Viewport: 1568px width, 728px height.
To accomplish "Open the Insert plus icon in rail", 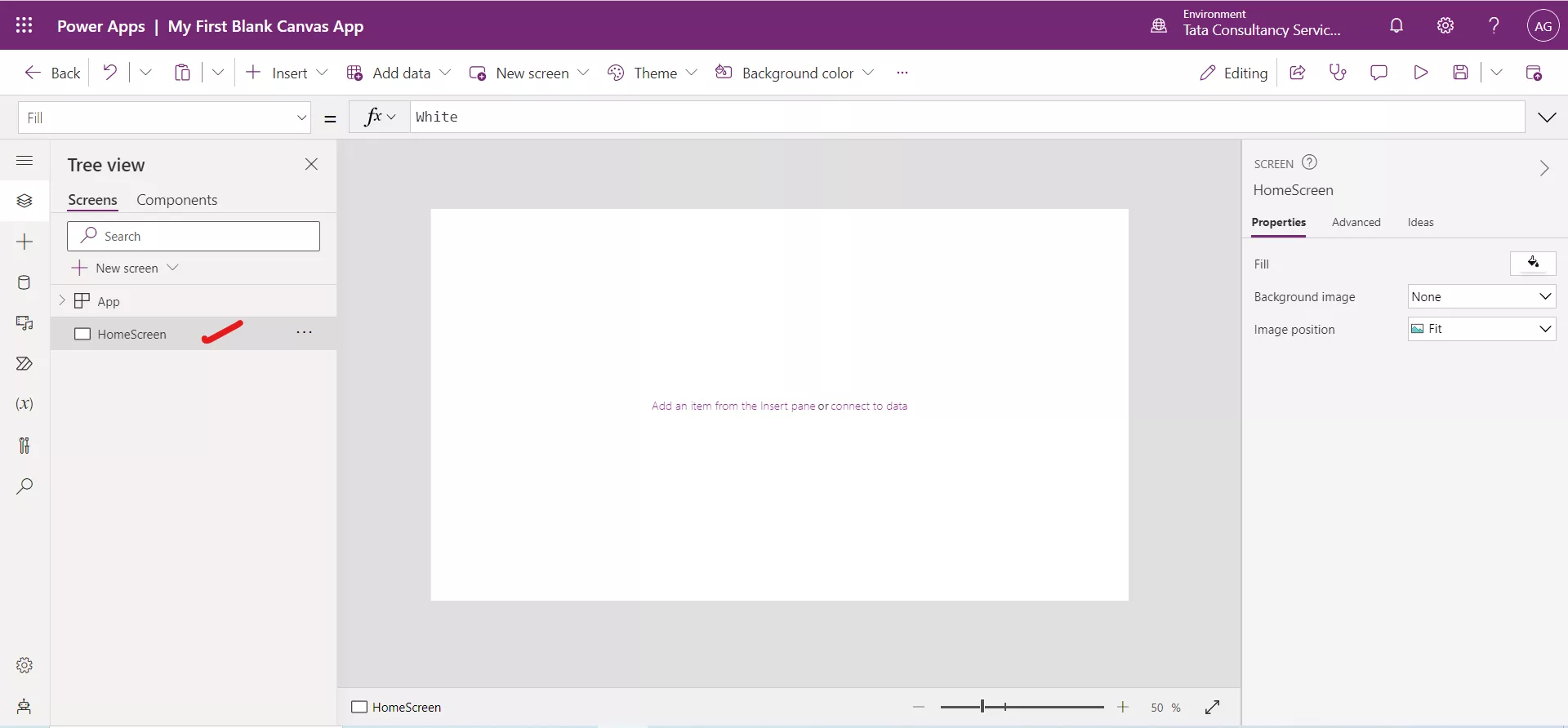I will point(24,242).
